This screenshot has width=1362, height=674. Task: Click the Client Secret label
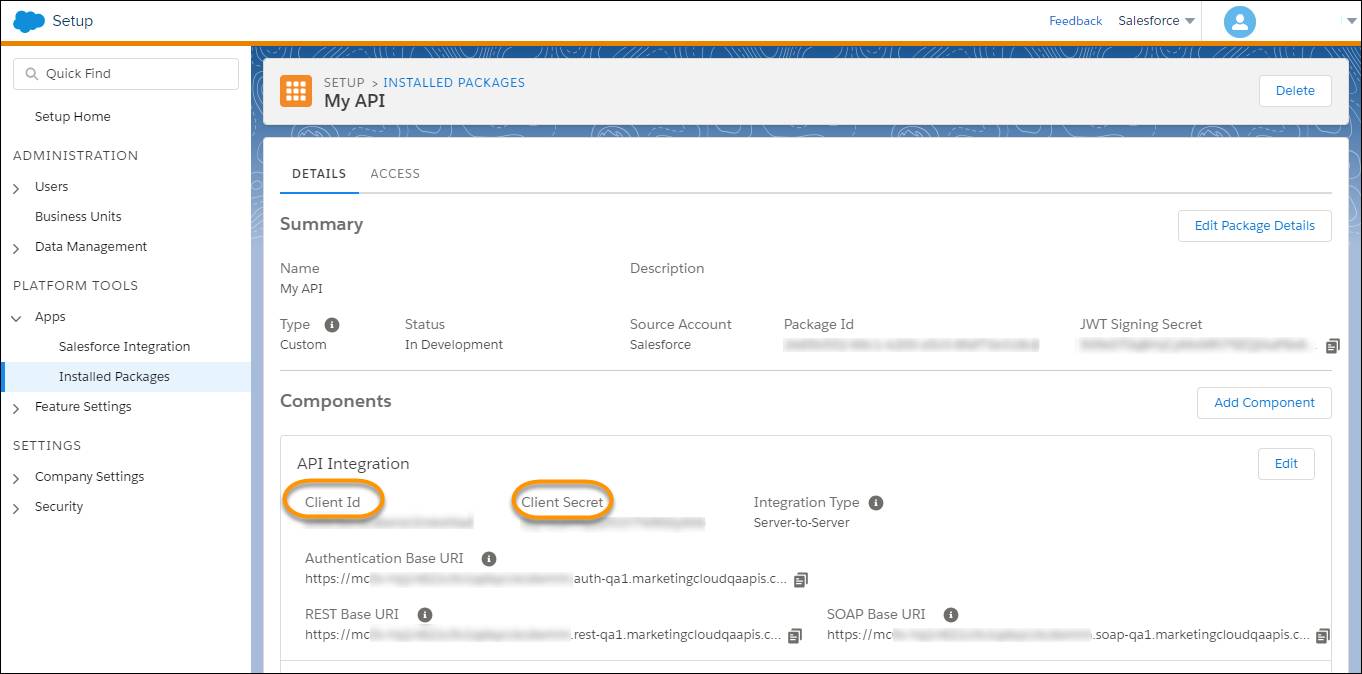point(562,502)
